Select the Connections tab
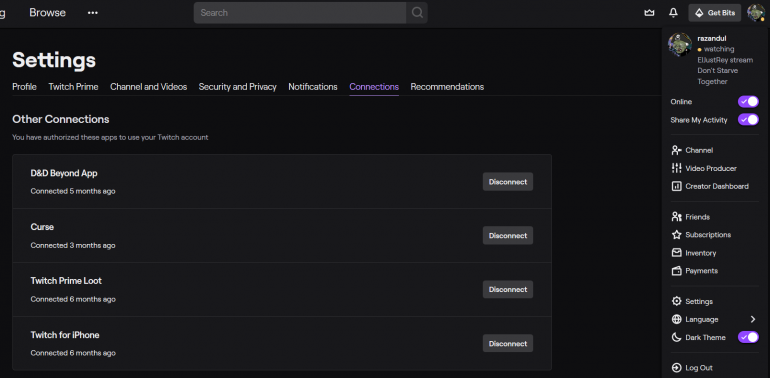Image resolution: width=770 pixels, height=378 pixels. click(x=374, y=87)
